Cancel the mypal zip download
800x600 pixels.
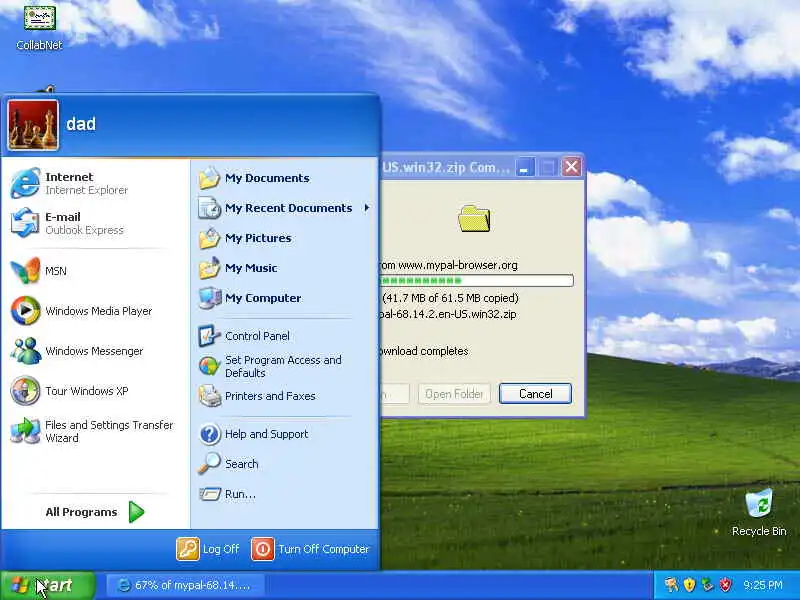click(535, 393)
